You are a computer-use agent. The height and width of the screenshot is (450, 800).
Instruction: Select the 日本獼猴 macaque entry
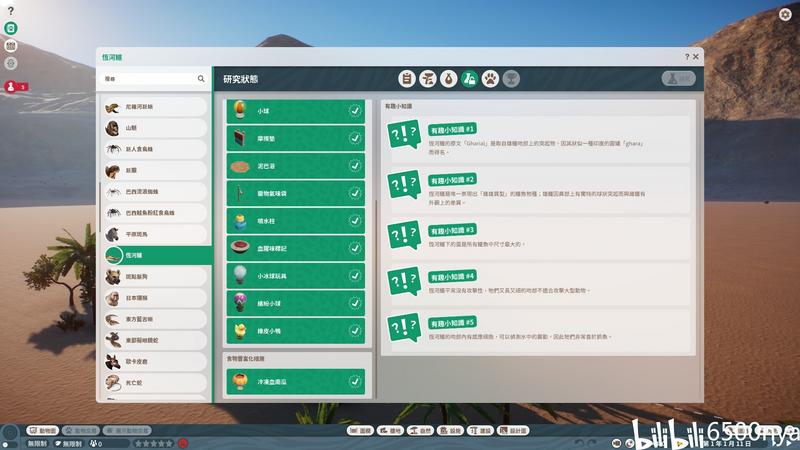tap(156, 298)
